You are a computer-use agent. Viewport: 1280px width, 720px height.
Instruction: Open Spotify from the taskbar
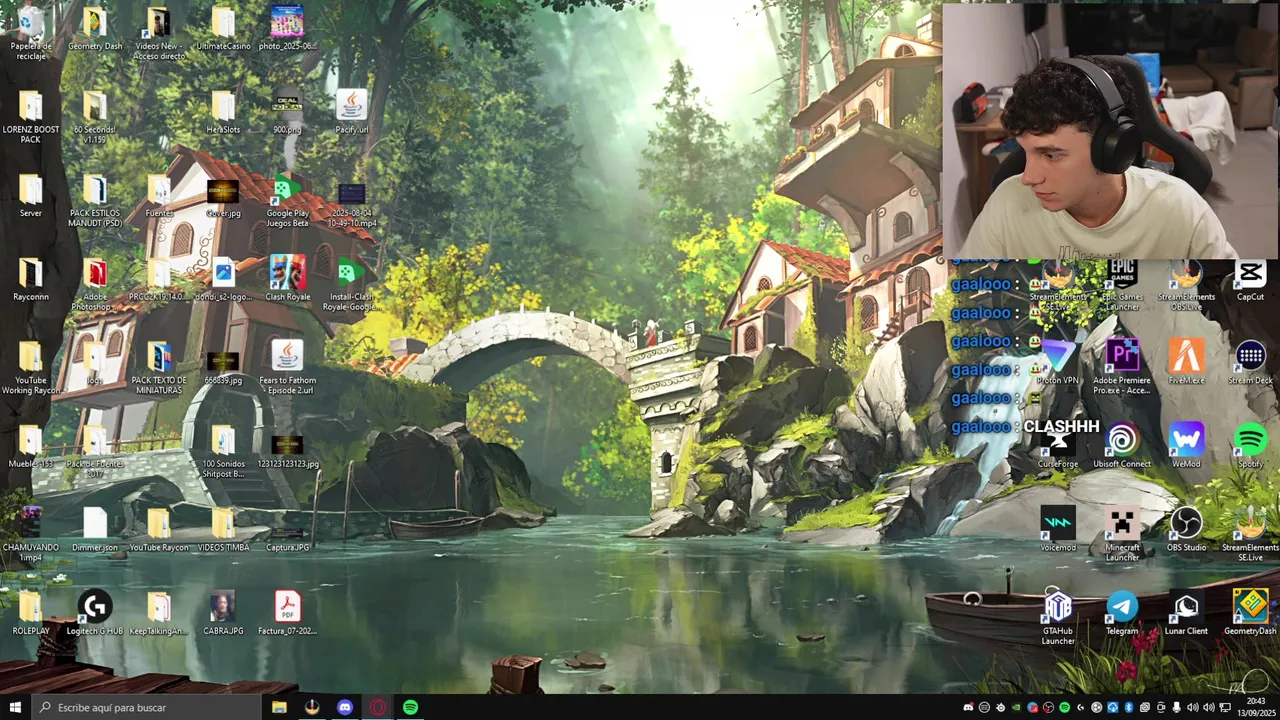click(410, 707)
